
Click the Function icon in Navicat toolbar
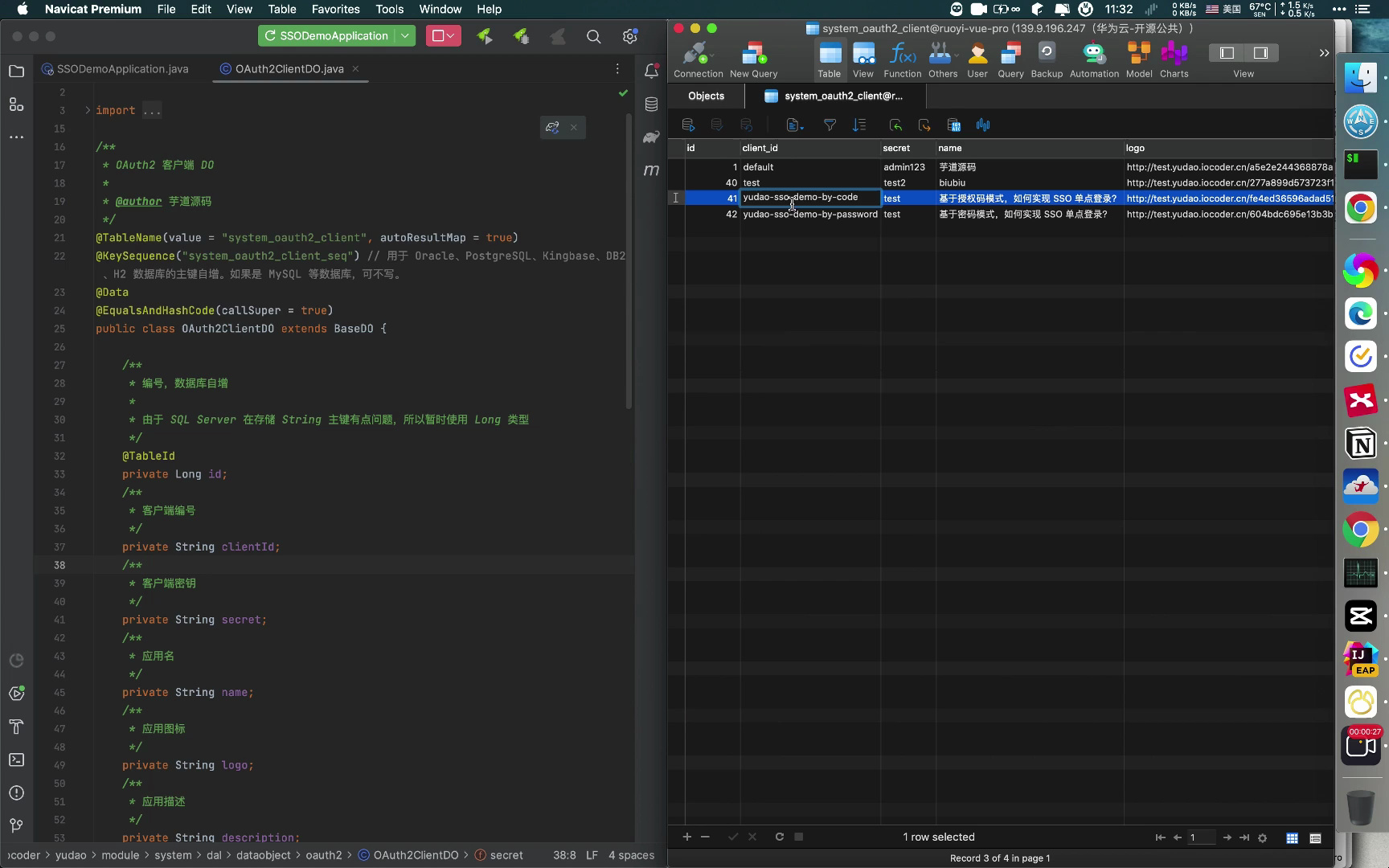click(x=903, y=59)
